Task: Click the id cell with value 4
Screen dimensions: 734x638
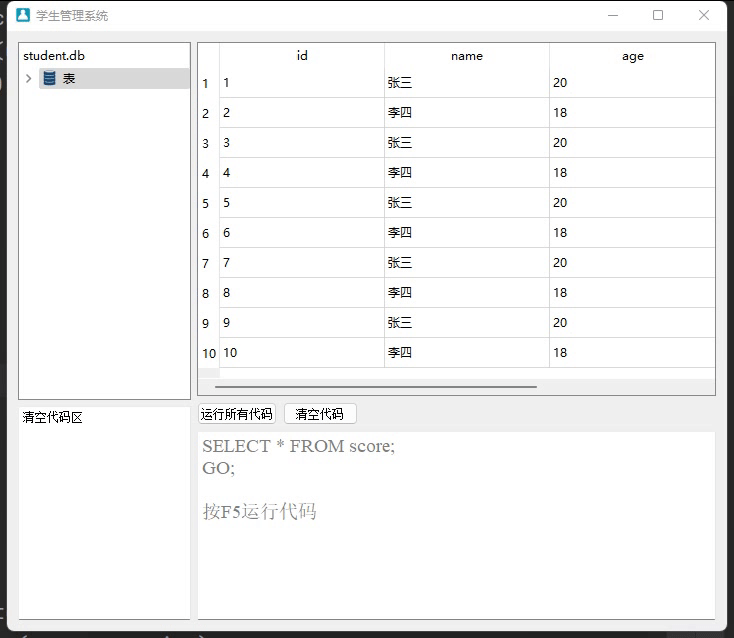Action: 301,173
